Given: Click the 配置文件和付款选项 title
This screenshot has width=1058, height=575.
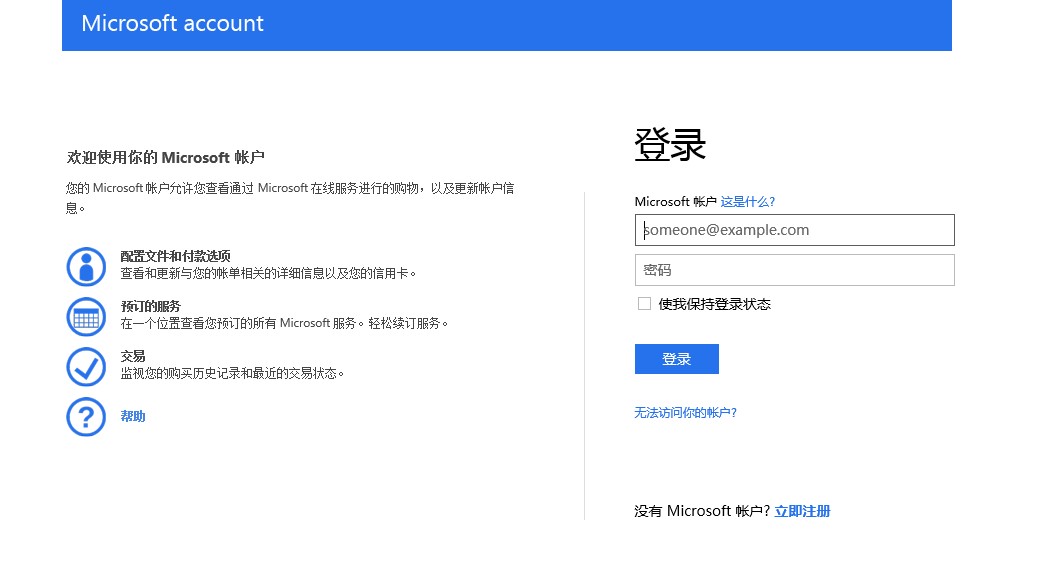Looking at the screenshot, I should 175,256.
